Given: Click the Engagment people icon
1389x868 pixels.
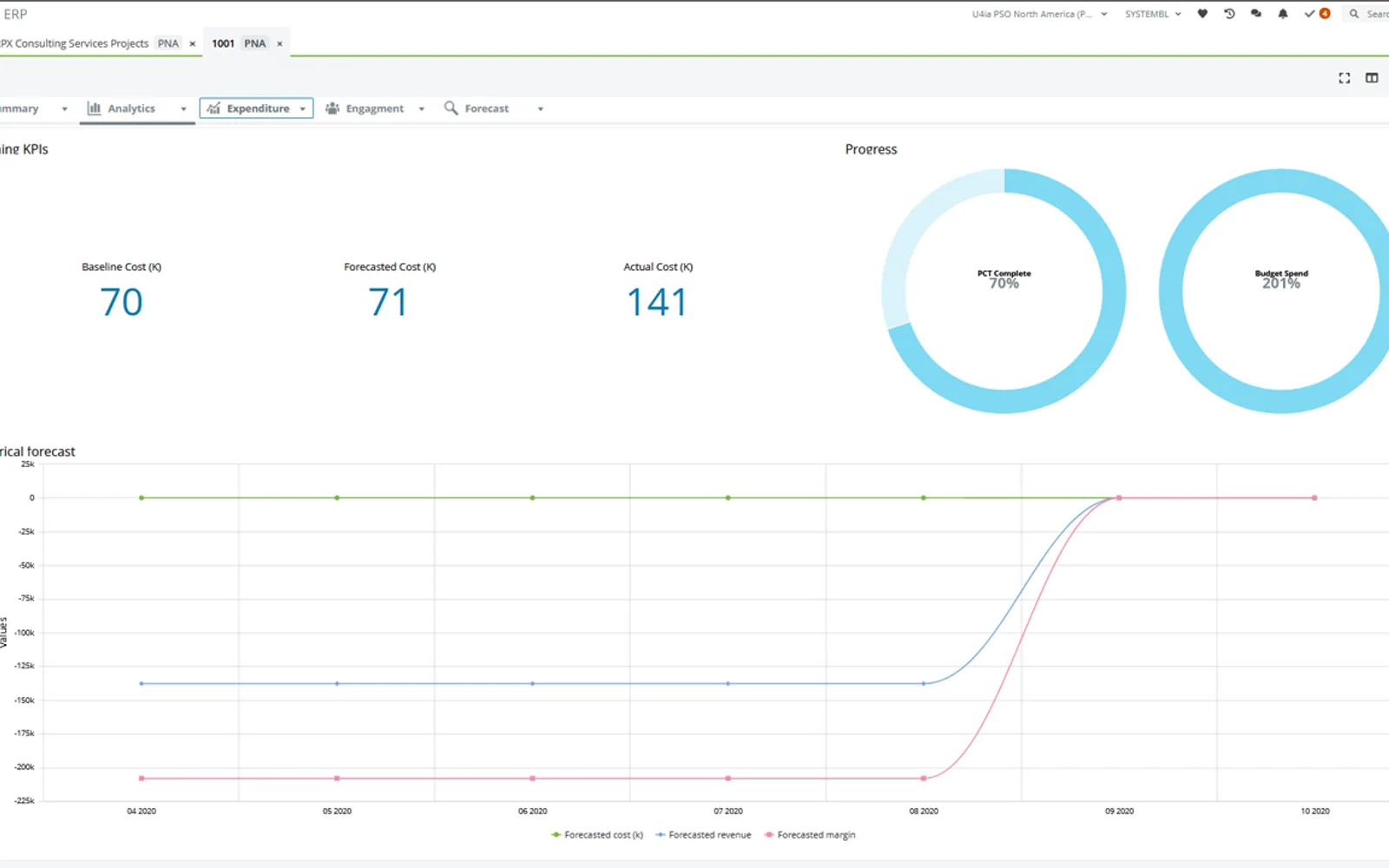Looking at the screenshot, I should coord(332,108).
